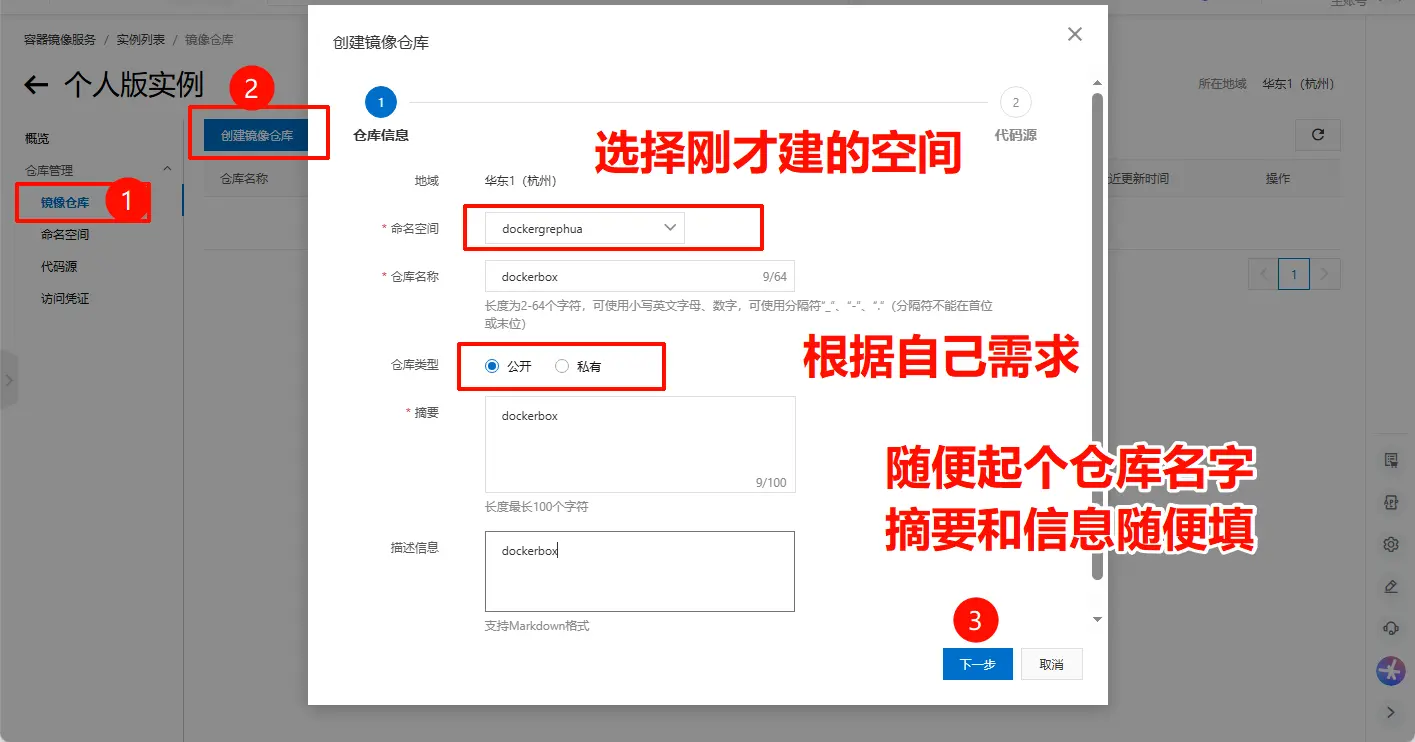Click the refresh icon above the table

tap(1317, 135)
